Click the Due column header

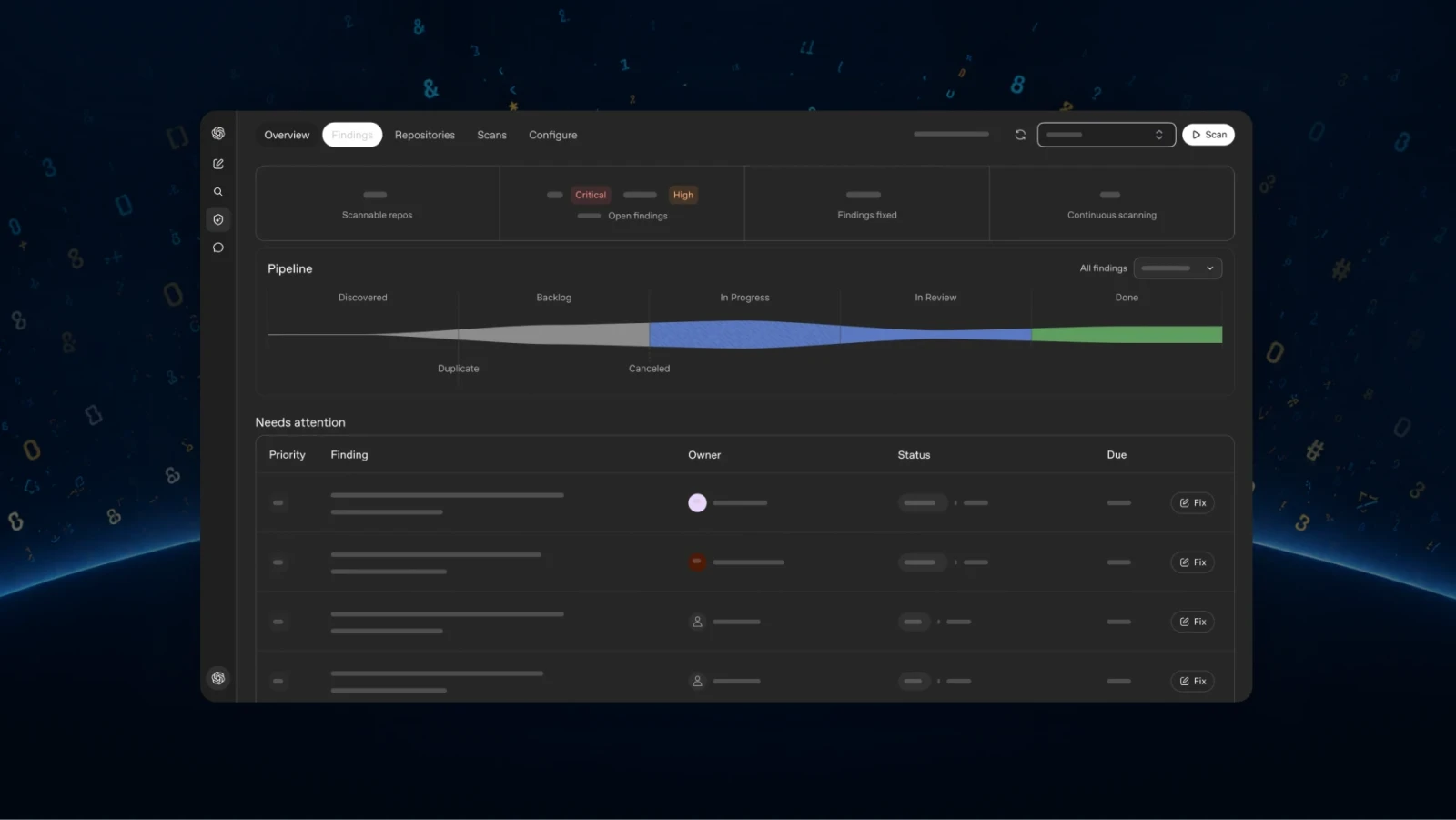click(1117, 455)
